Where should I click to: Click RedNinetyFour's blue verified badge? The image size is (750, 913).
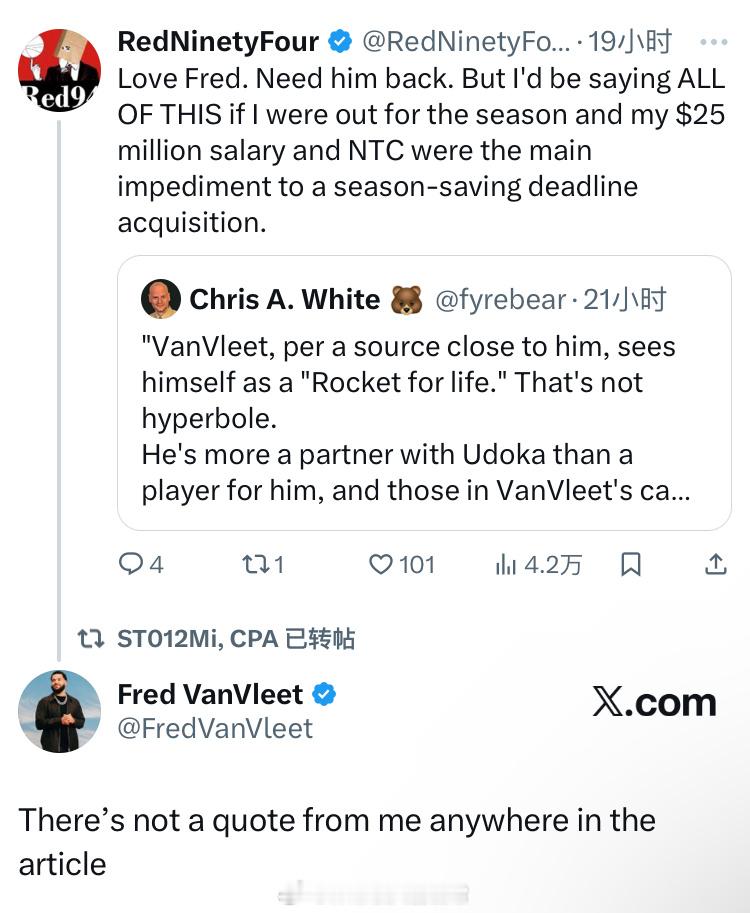340,42
